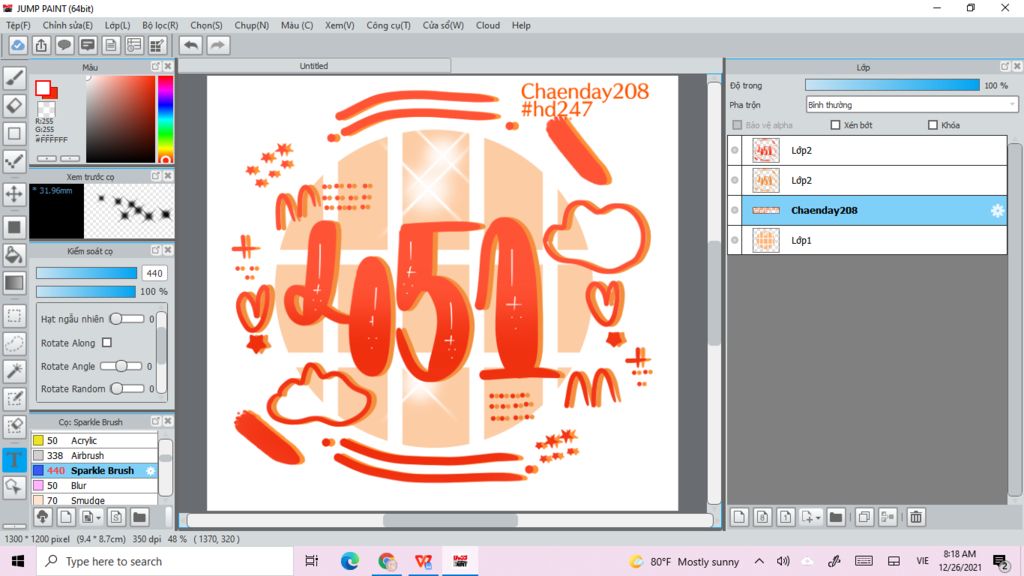The width and height of the screenshot is (1024, 576).
Task: Open the taskbar notification center
Action: [1000, 561]
